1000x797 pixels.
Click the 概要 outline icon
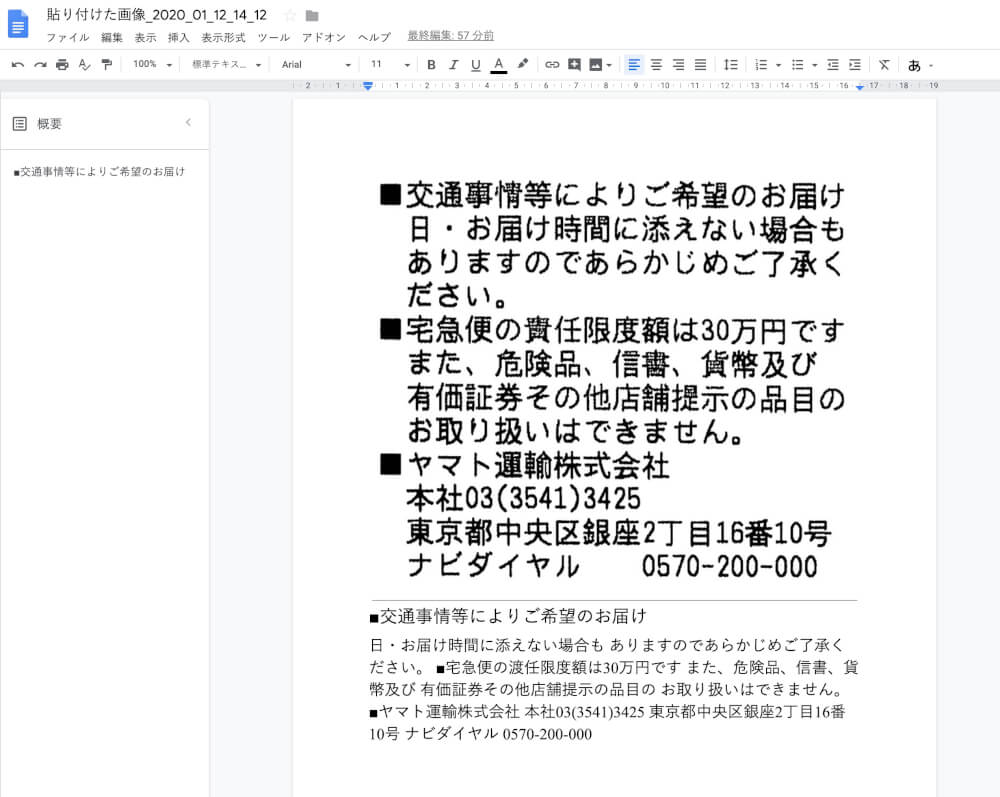click(20, 124)
